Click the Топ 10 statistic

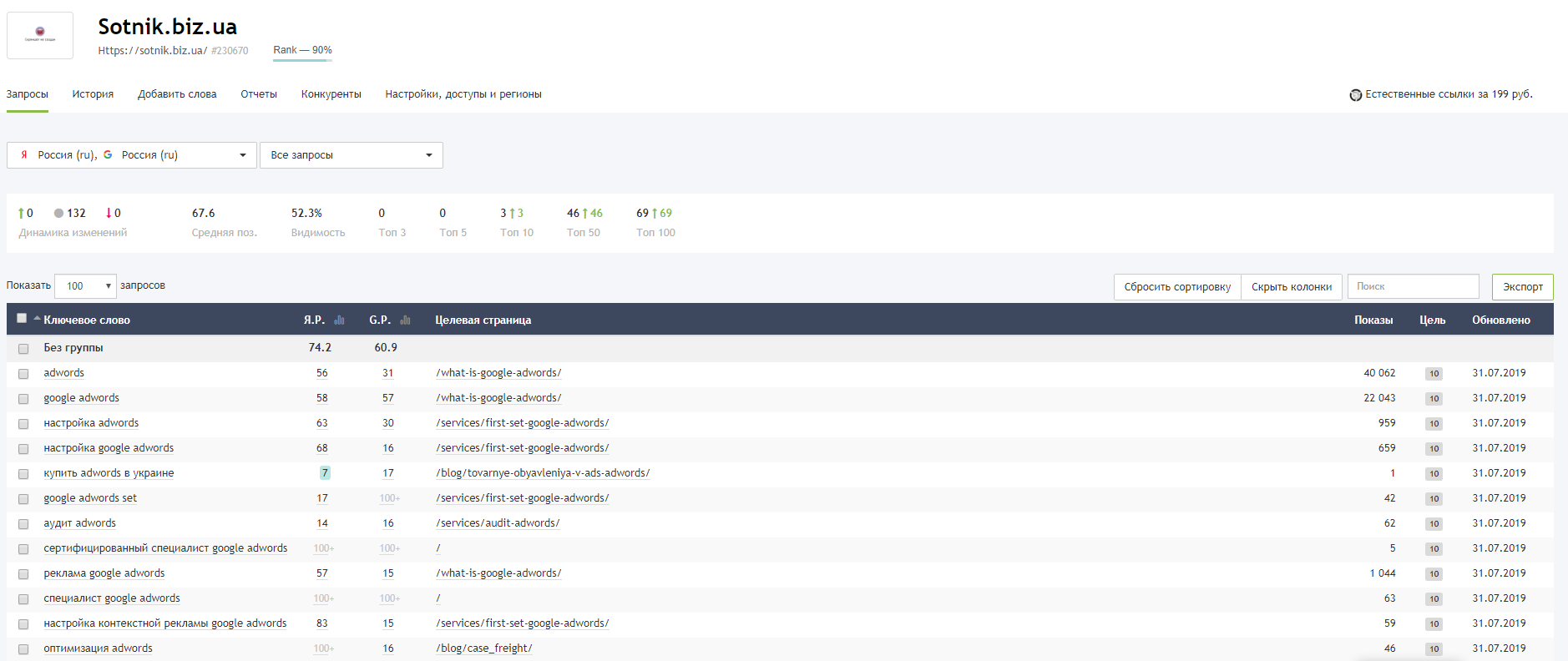tap(517, 223)
